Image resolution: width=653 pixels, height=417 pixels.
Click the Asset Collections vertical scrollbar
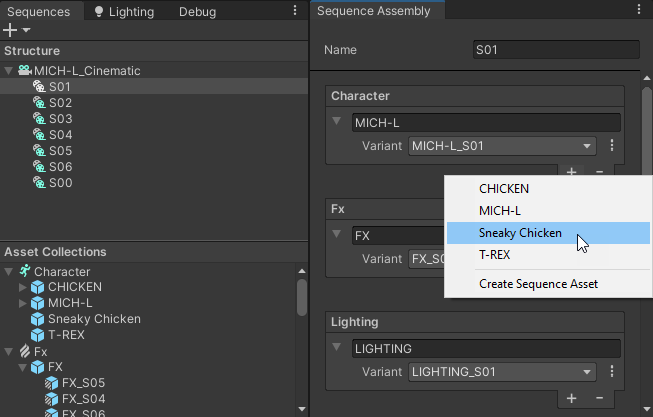click(302, 297)
